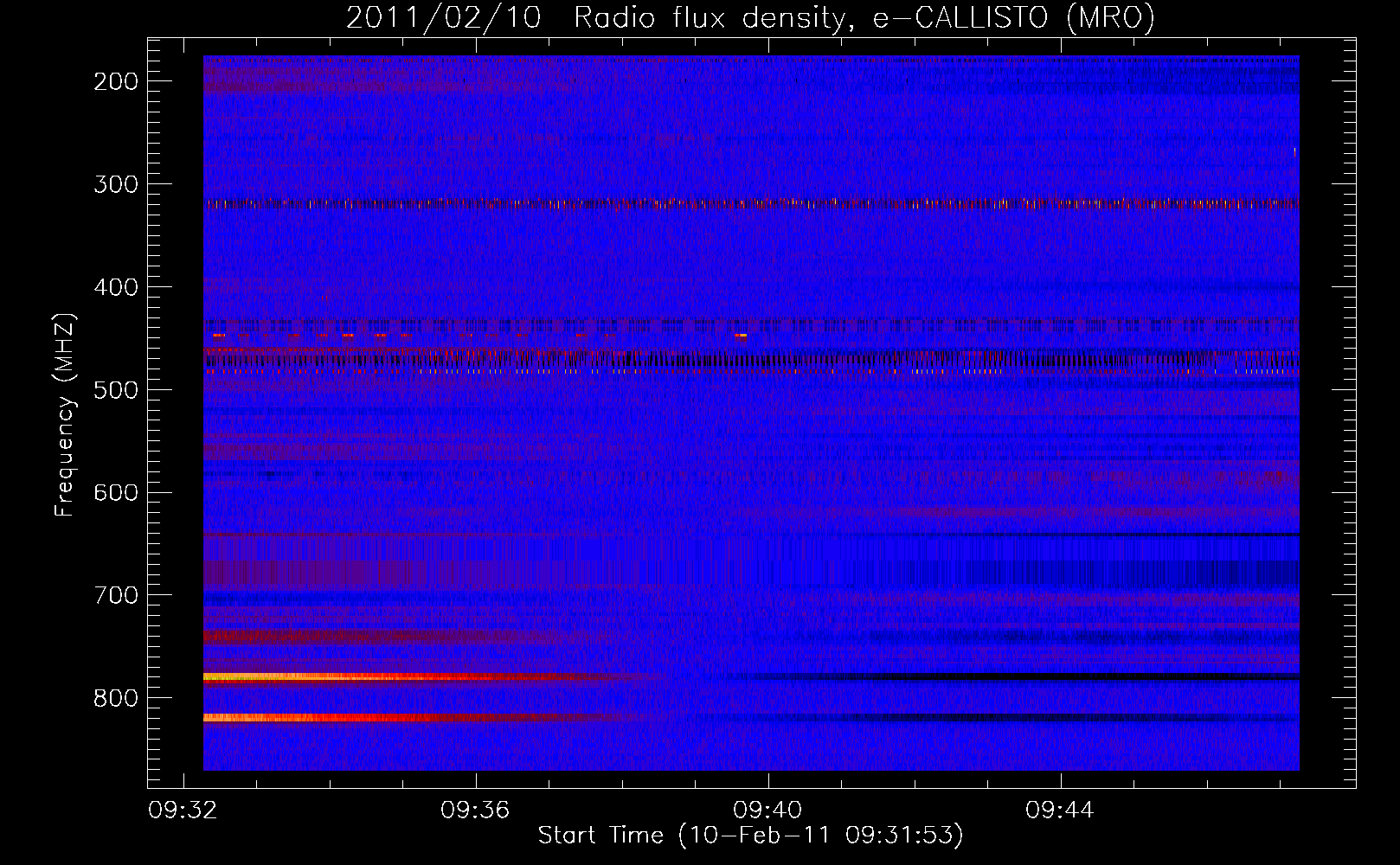1400x865 pixels.
Task: Click the 800 frequency tick label
Action: tap(116, 698)
